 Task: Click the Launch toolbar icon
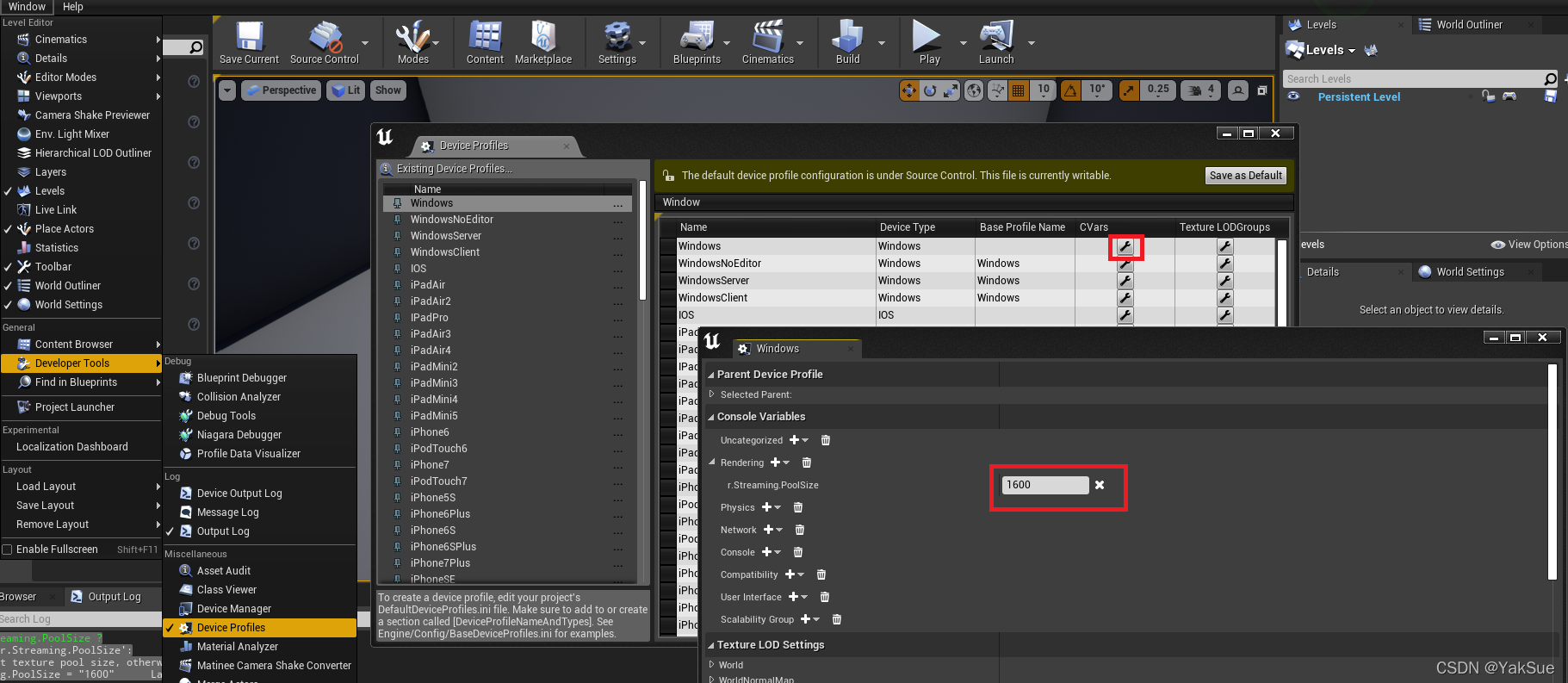tap(996, 42)
